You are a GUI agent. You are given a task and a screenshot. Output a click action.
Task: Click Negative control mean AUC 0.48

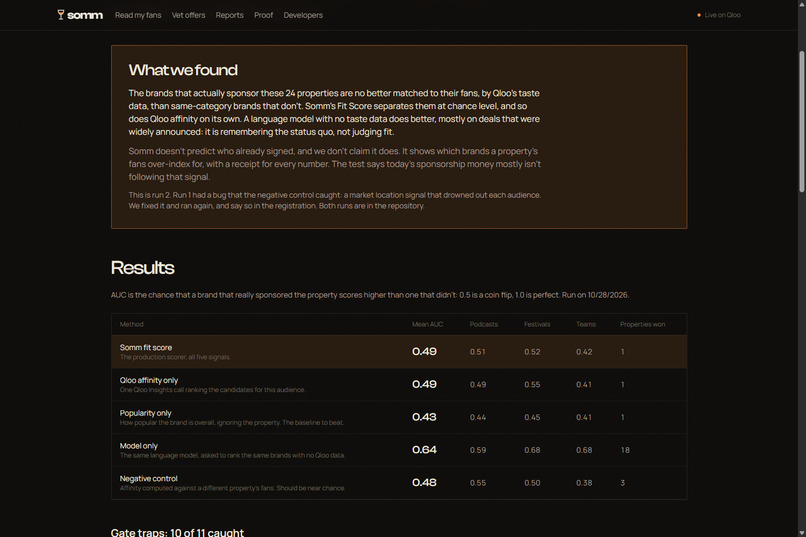click(424, 483)
